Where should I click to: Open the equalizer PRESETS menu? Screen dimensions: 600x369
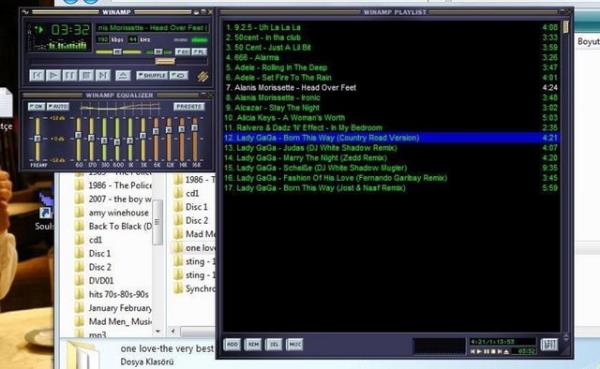point(189,106)
